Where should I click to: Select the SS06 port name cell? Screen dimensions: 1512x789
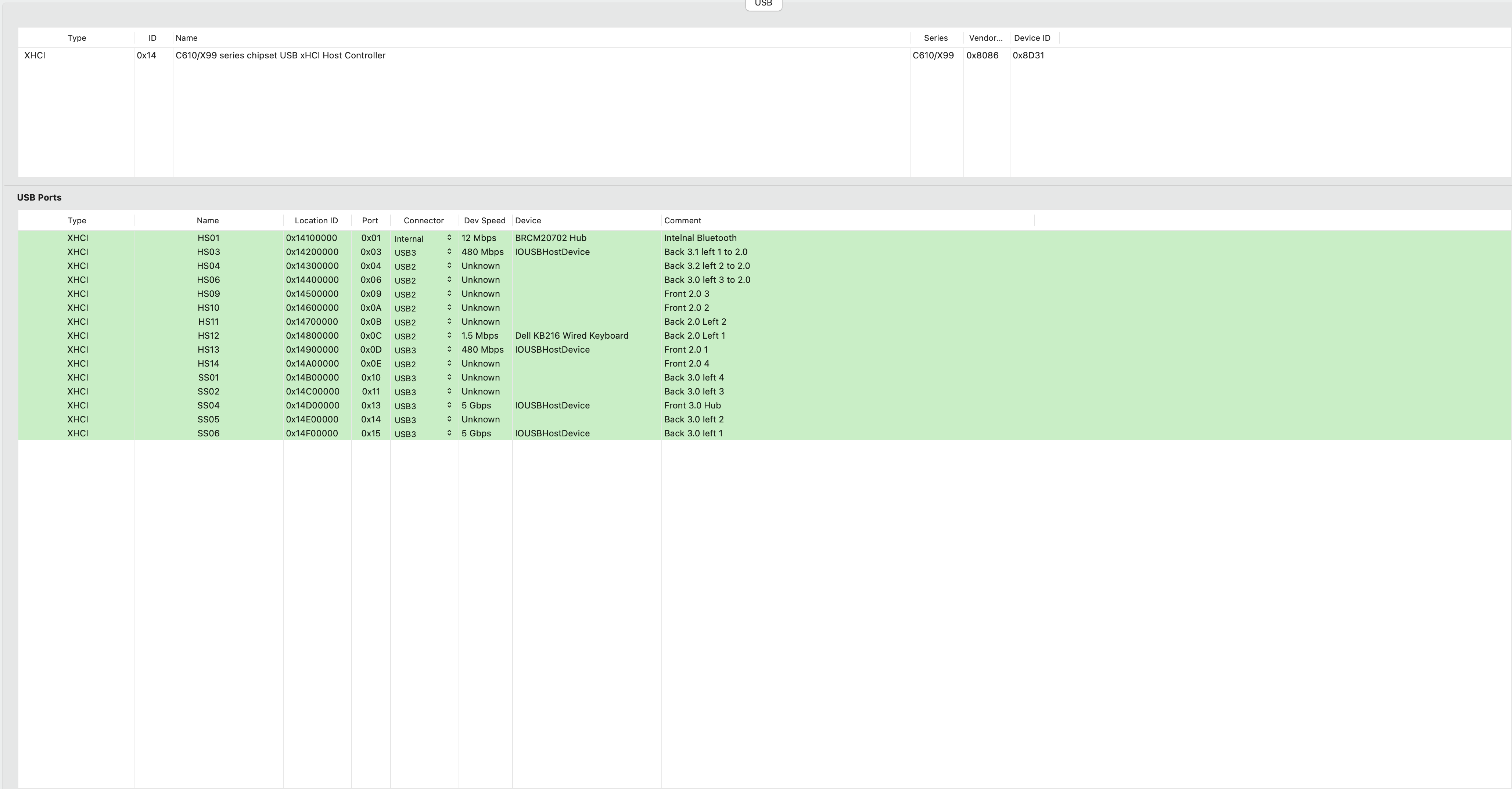coord(208,433)
